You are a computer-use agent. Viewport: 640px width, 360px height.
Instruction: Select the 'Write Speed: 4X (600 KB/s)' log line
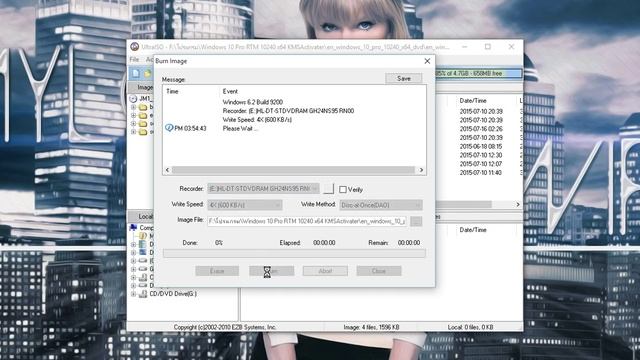(257, 120)
